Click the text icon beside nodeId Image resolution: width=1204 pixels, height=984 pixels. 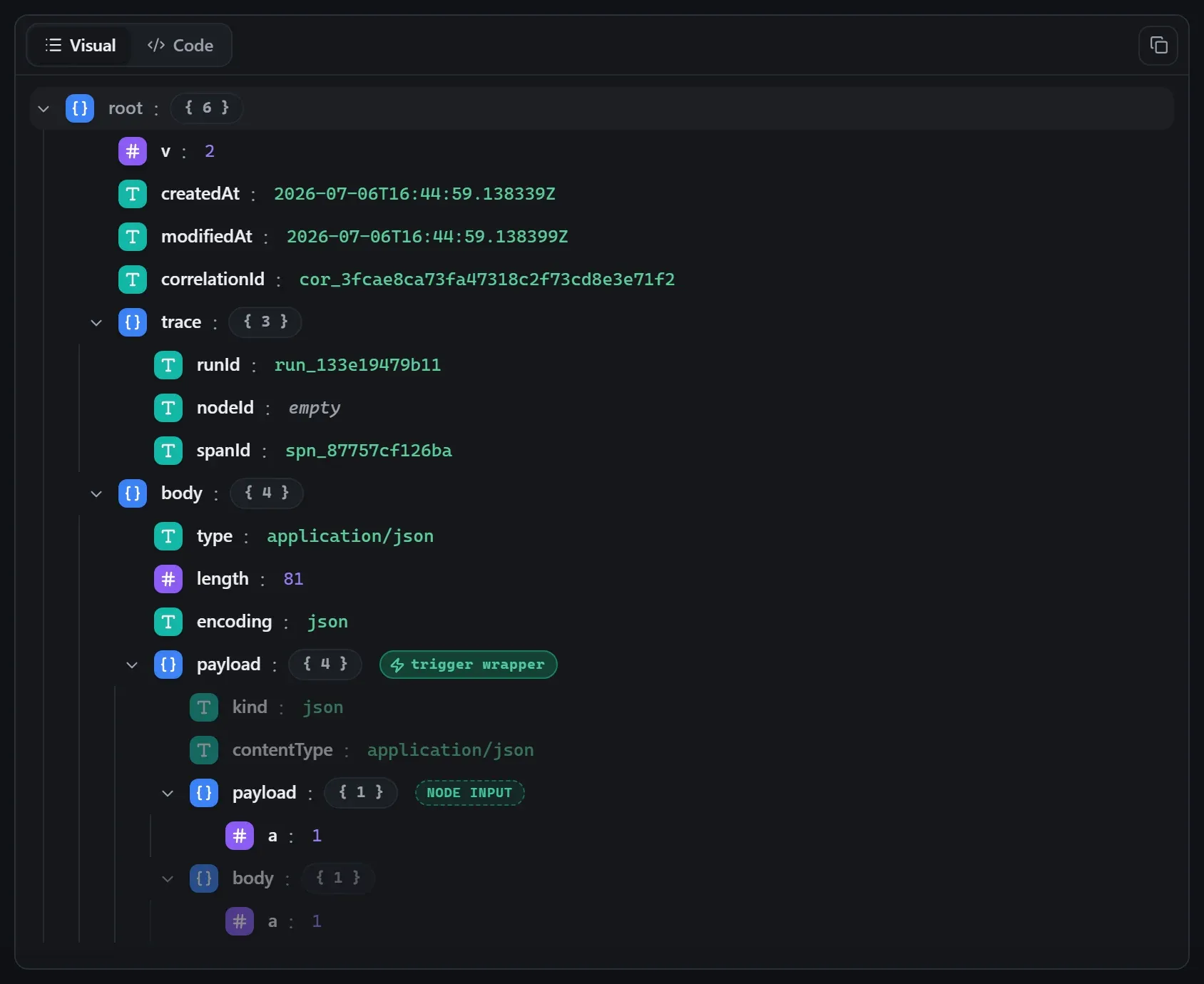pyautogui.click(x=168, y=408)
